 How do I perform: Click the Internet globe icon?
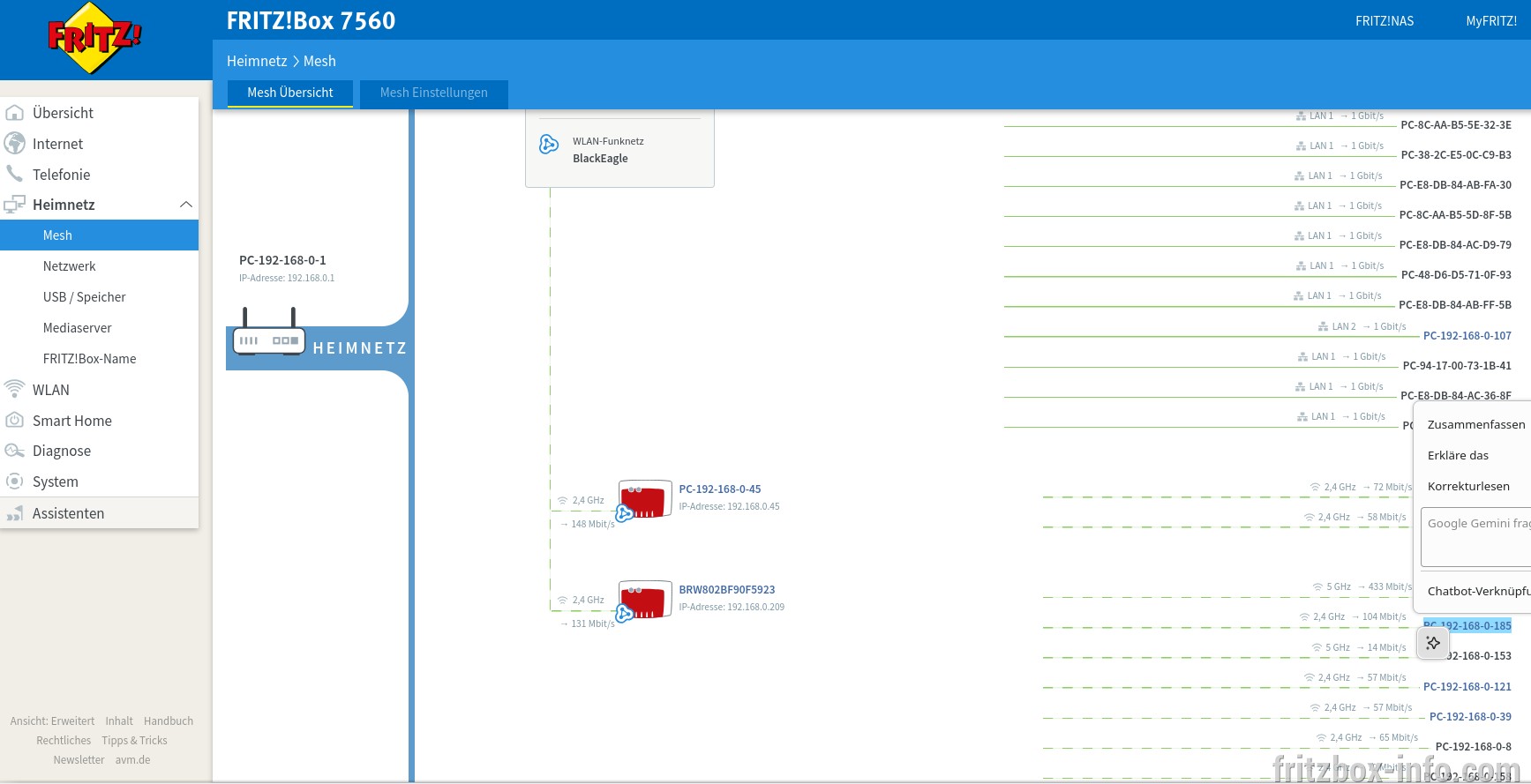coord(14,143)
